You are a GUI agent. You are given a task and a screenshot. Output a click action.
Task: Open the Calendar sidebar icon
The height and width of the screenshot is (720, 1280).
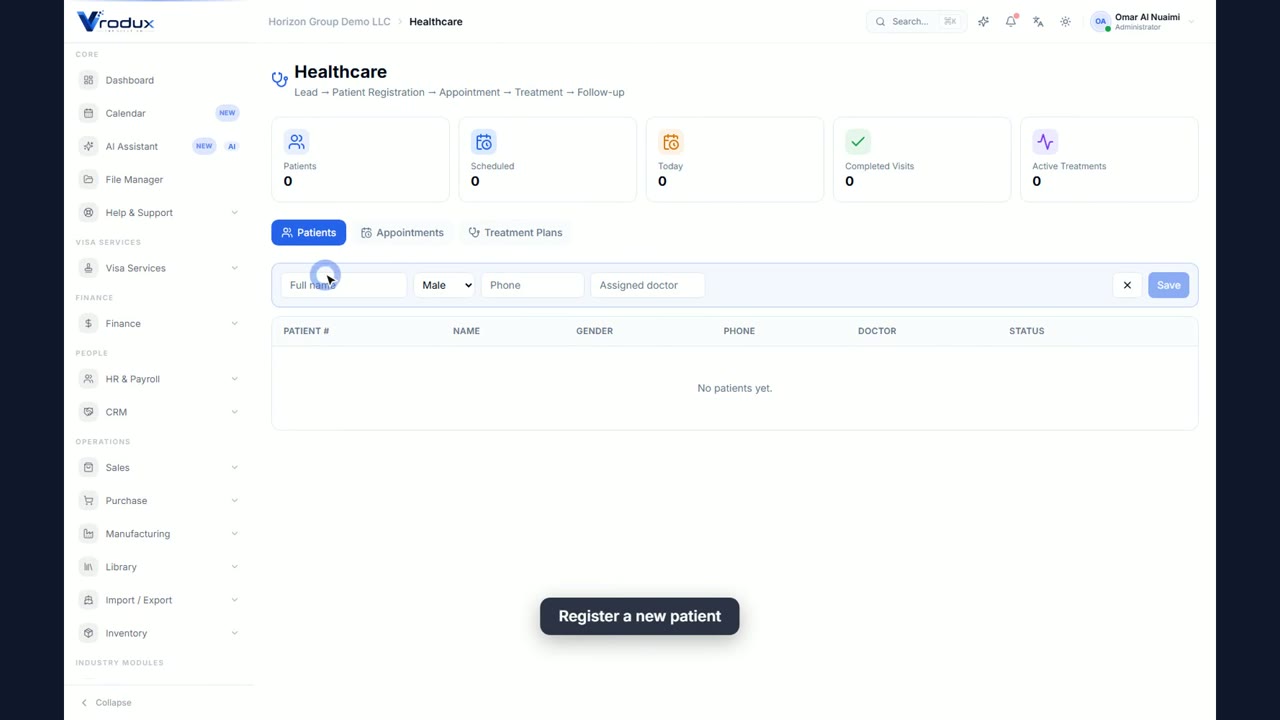tap(88, 113)
